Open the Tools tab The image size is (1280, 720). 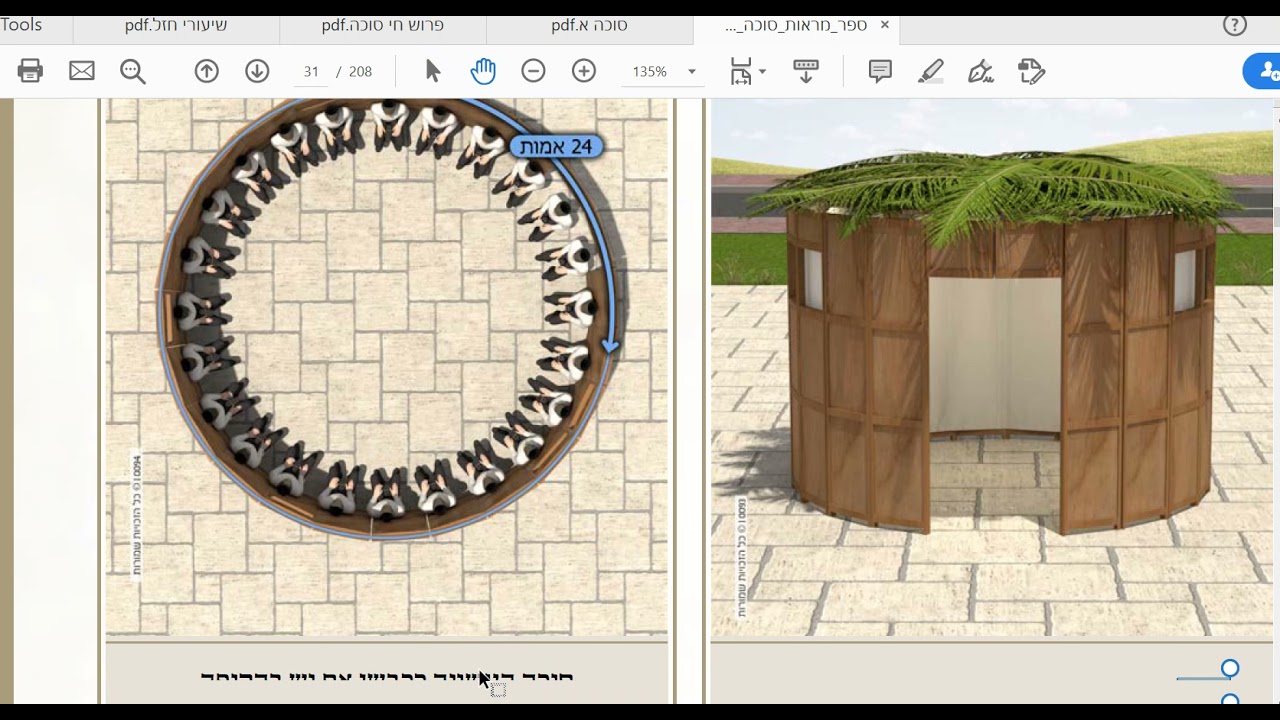tap(21, 25)
